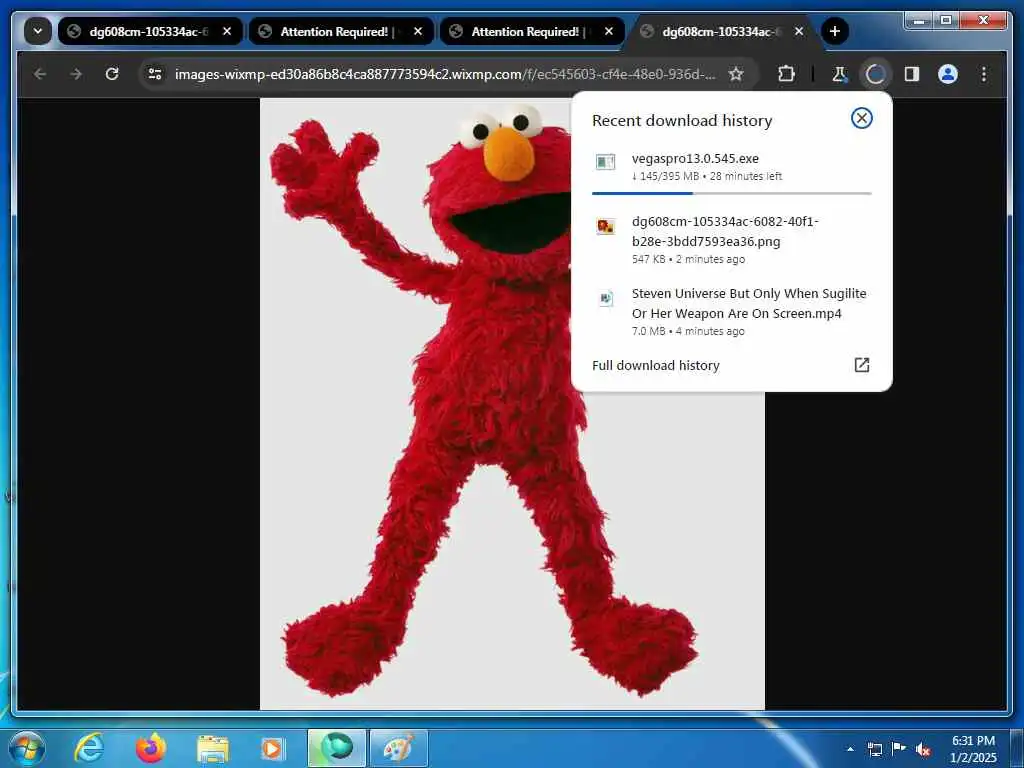Go back to the previous page
Viewport: 1024px width, 768px height.
[x=40, y=74]
